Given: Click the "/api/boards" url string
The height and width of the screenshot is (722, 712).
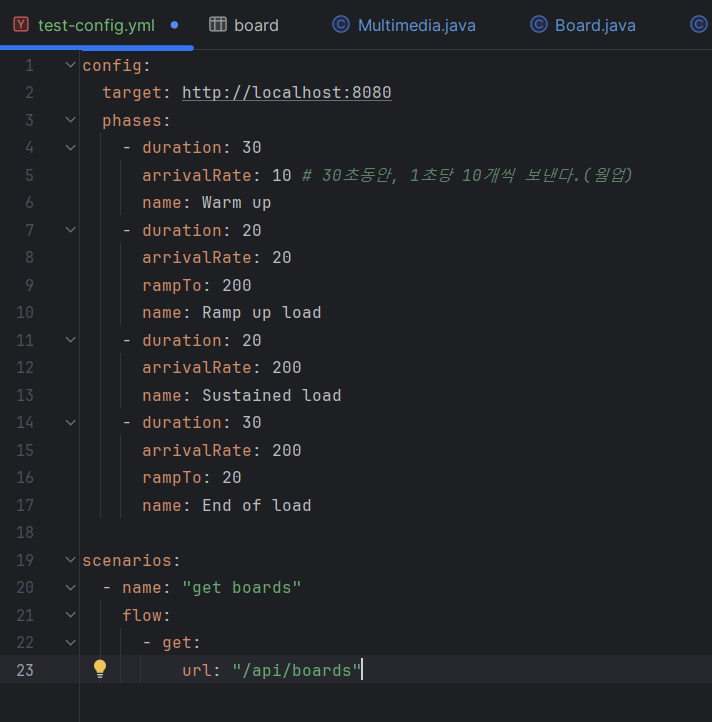Looking at the screenshot, I should coord(297,670).
